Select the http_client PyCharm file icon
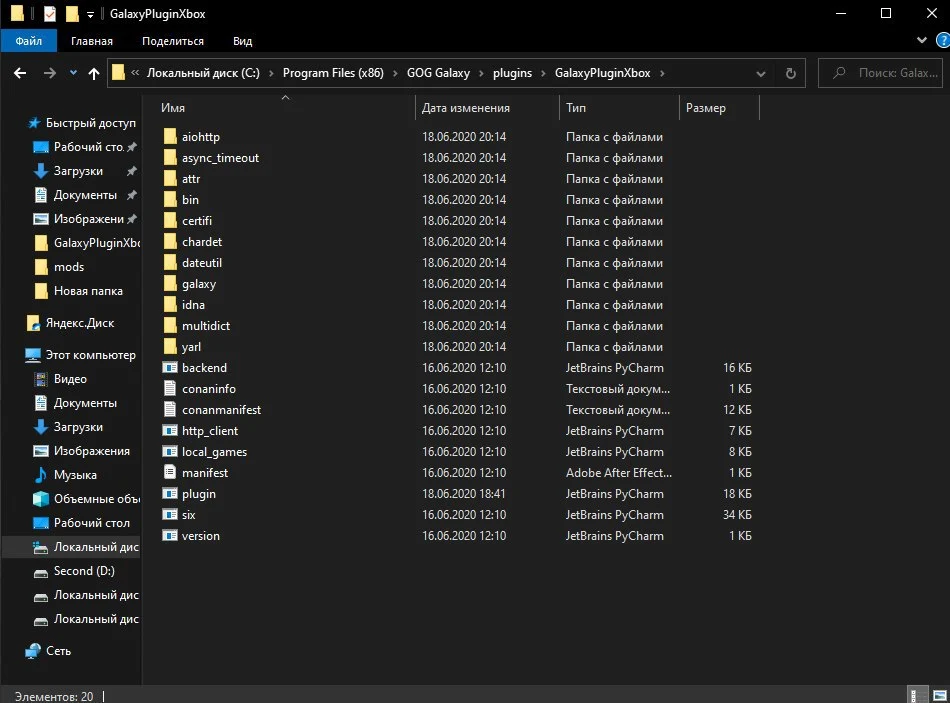Image resolution: width=950 pixels, height=703 pixels. tap(170, 430)
